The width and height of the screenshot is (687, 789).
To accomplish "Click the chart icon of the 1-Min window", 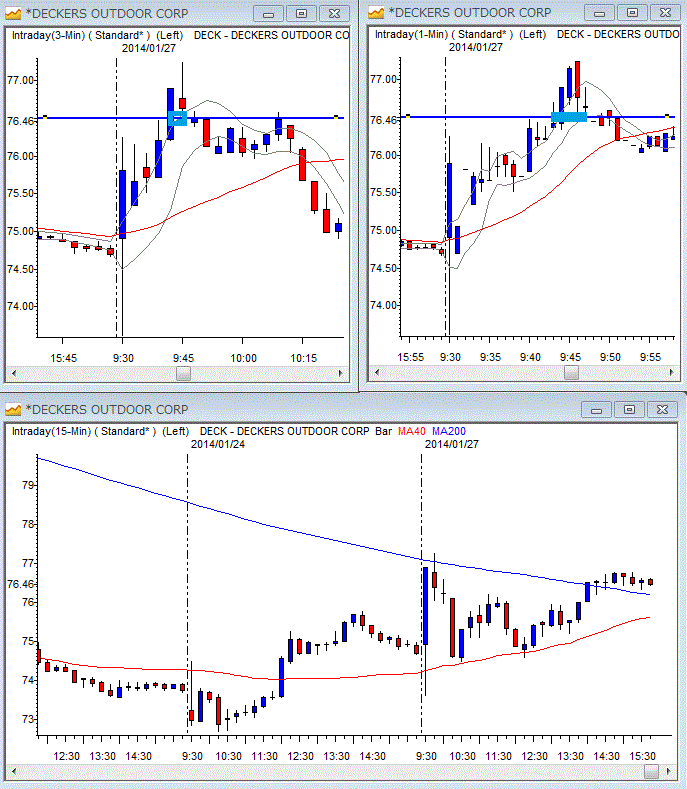I will click(376, 13).
